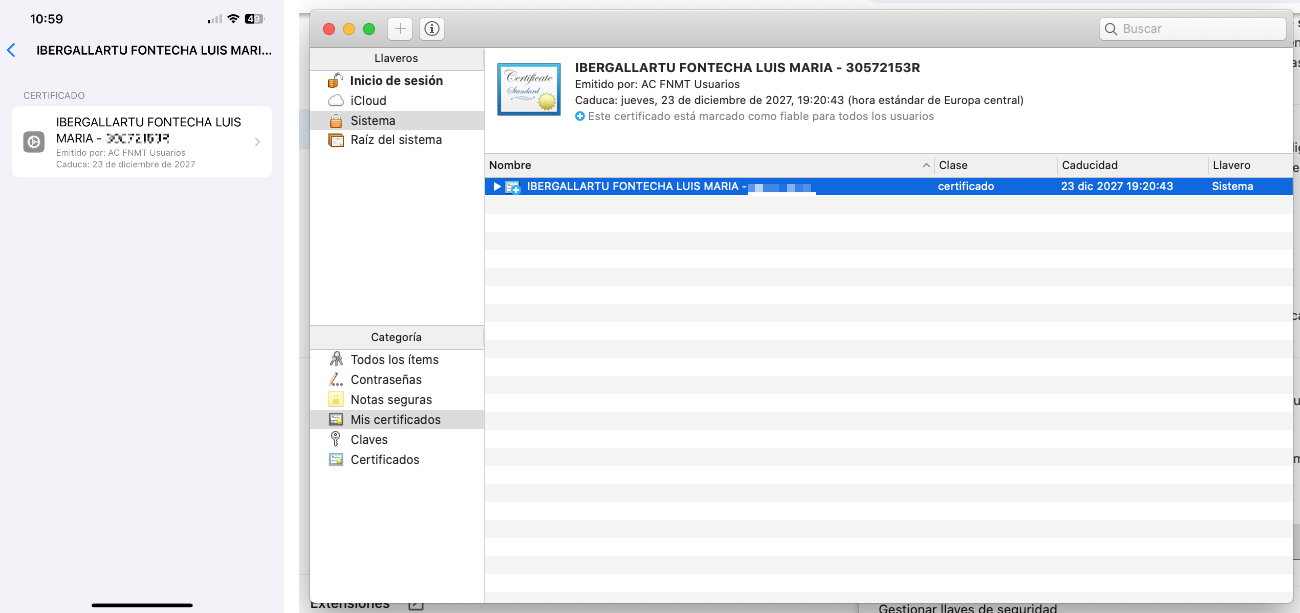The image size is (1300, 613).
Task: Click the "certificado" cell in Clase column
Action: coord(966,186)
